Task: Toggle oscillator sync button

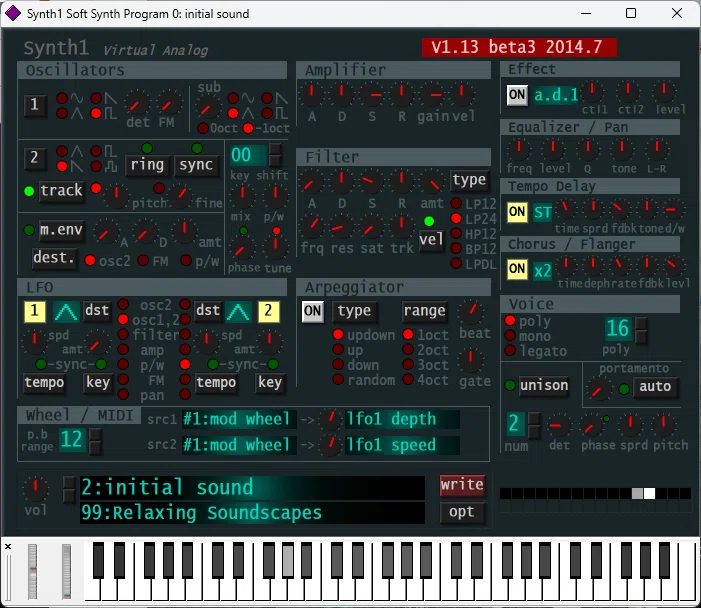Action: point(196,165)
